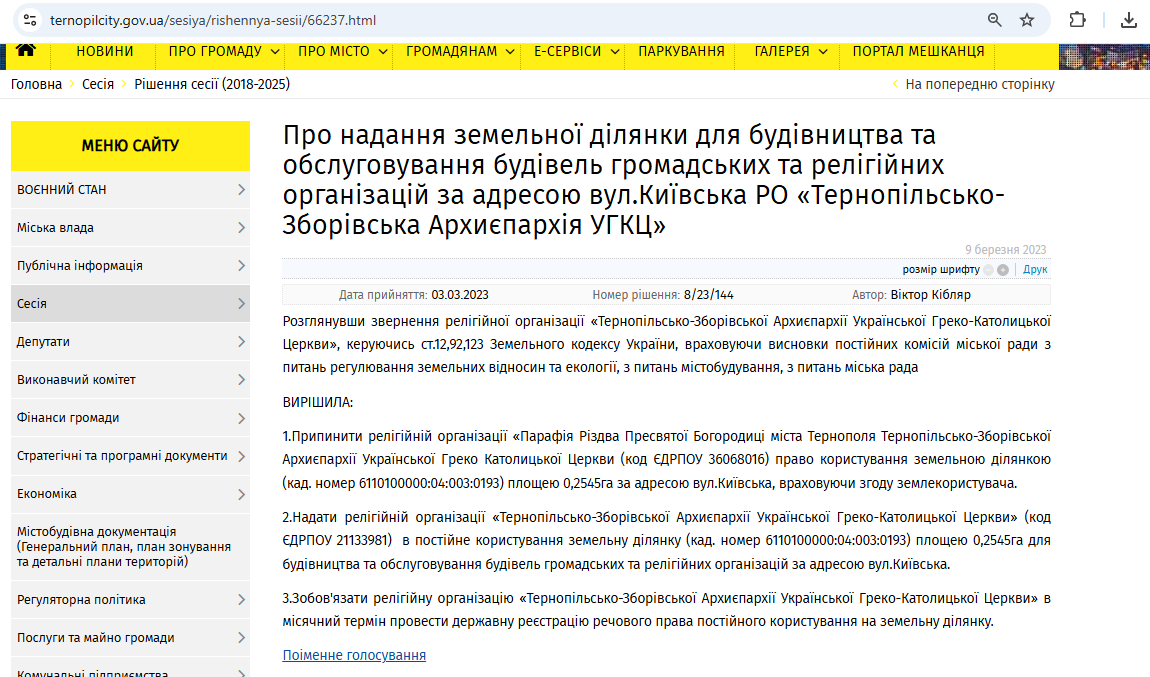Click author name 'Віктор Кібляр'
This screenshot has height=677, width=1150.
[931, 295]
